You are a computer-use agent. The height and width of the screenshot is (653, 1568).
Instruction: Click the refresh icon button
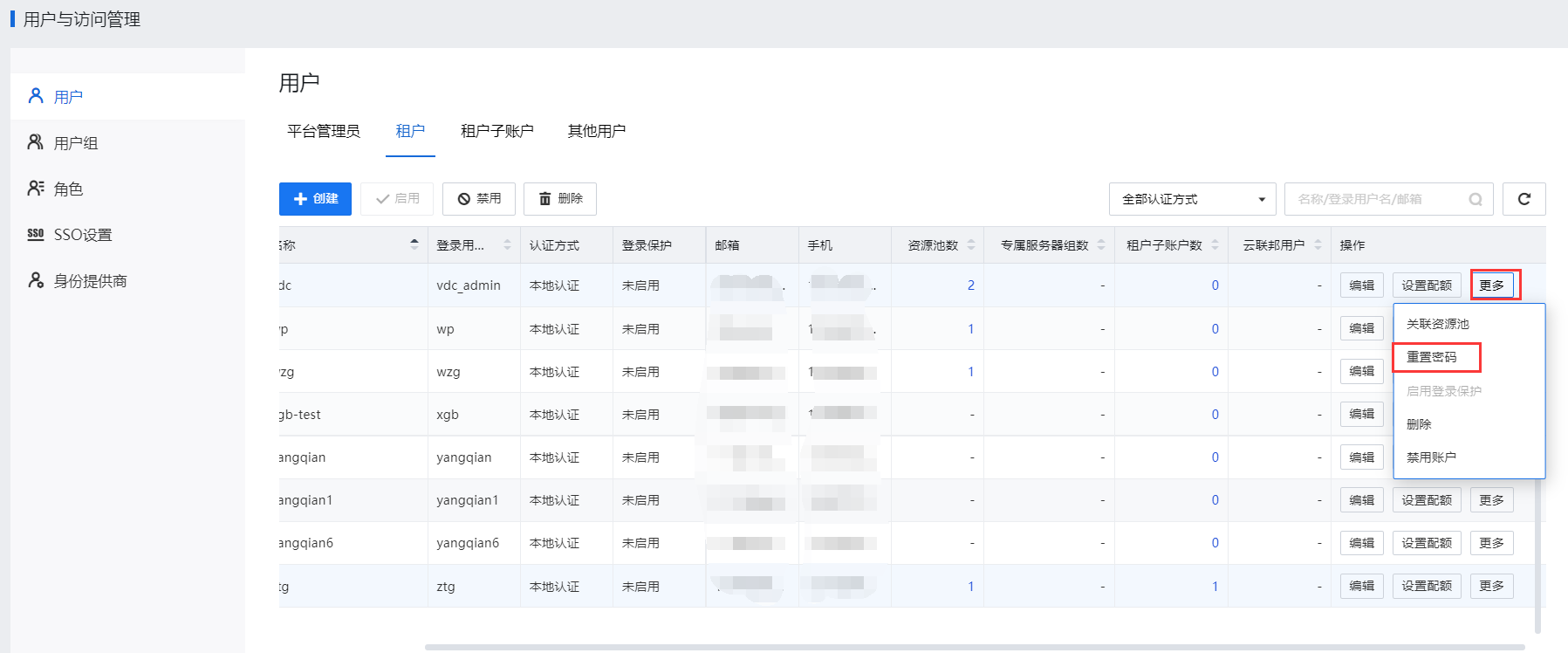tap(1523, 199)
